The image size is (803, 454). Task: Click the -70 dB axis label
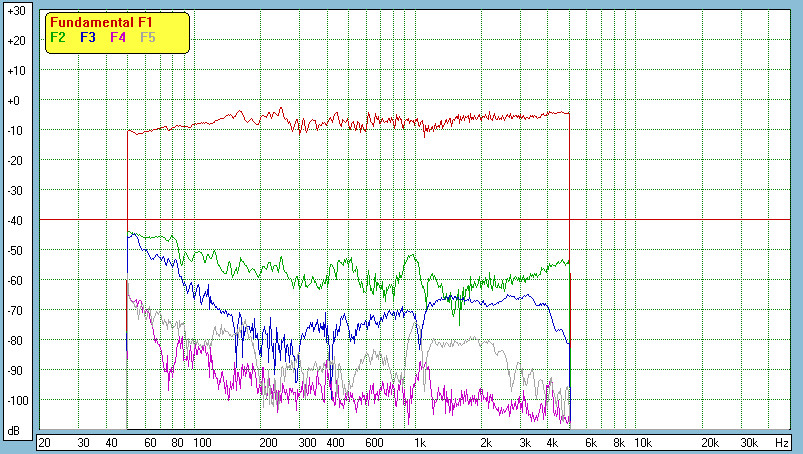coord(15,310)
